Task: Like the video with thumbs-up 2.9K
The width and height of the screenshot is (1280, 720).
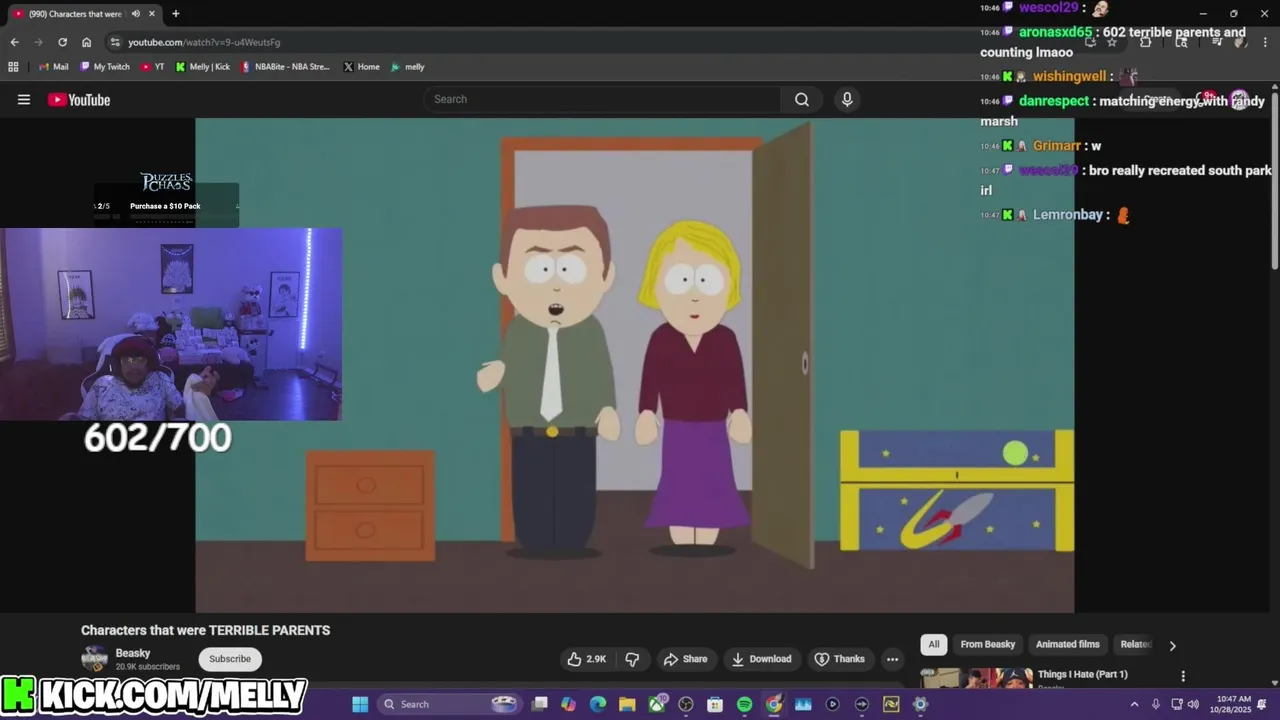Action: click(x=587, y=659)
